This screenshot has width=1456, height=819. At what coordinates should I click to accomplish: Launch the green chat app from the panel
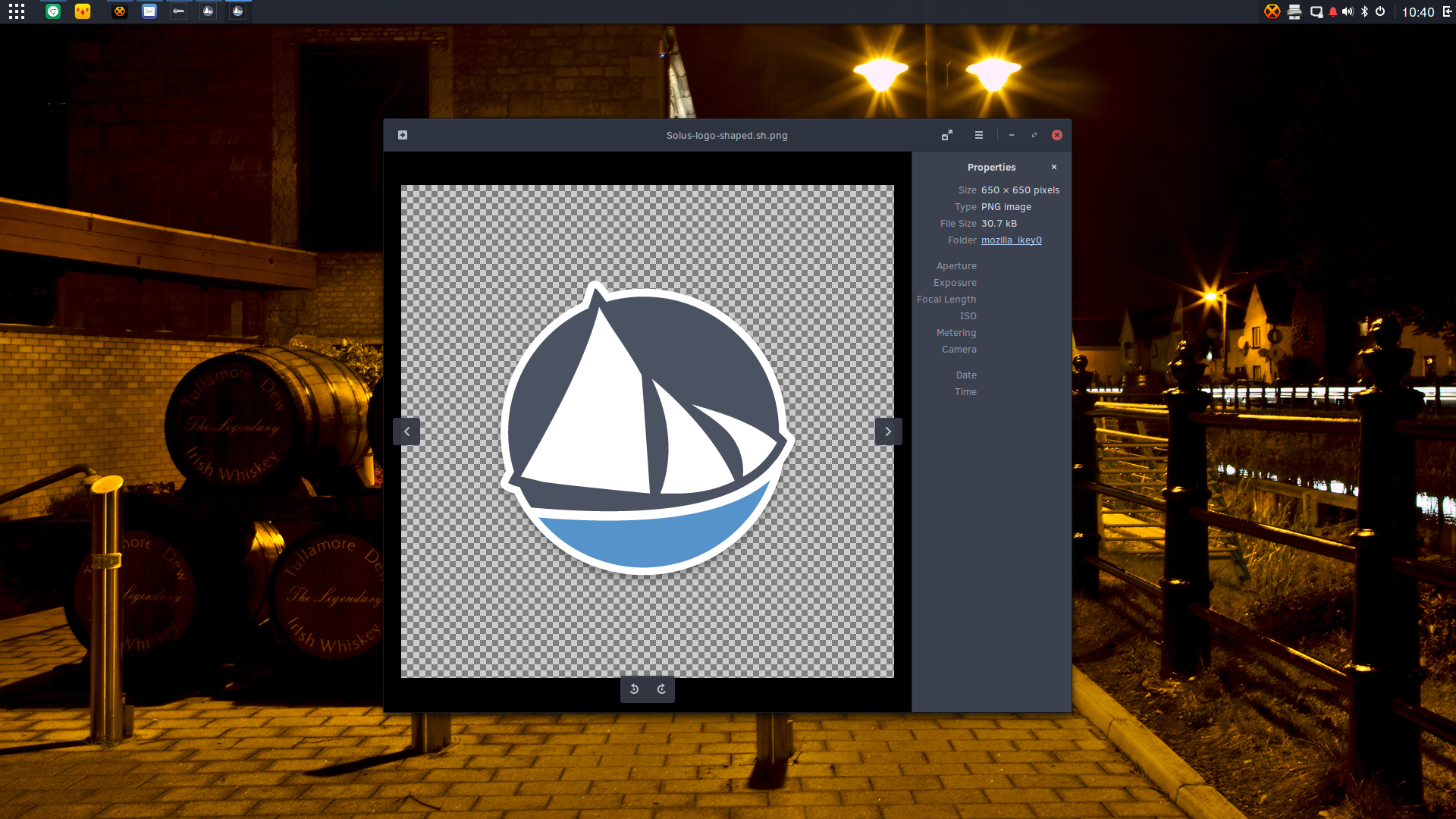tap(53, 11)
